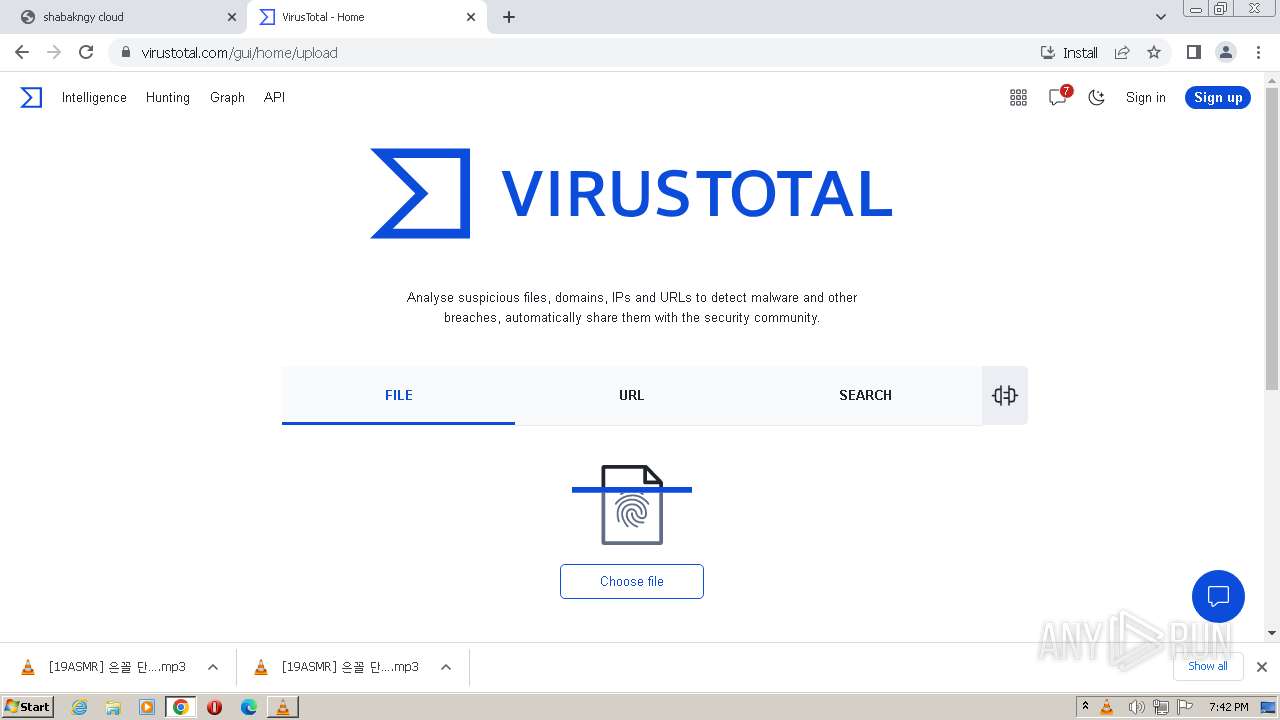
Task: Open Microsoft Edge from taskbar
Action: pos(249,707)
